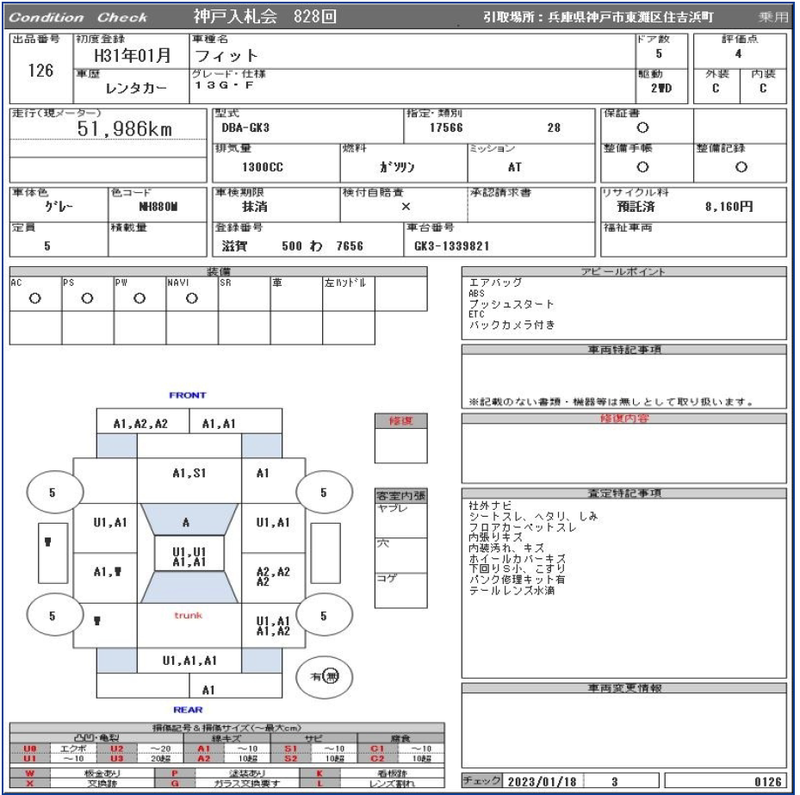
Task: Click the drive type 2WD
Action: [661, 88]
